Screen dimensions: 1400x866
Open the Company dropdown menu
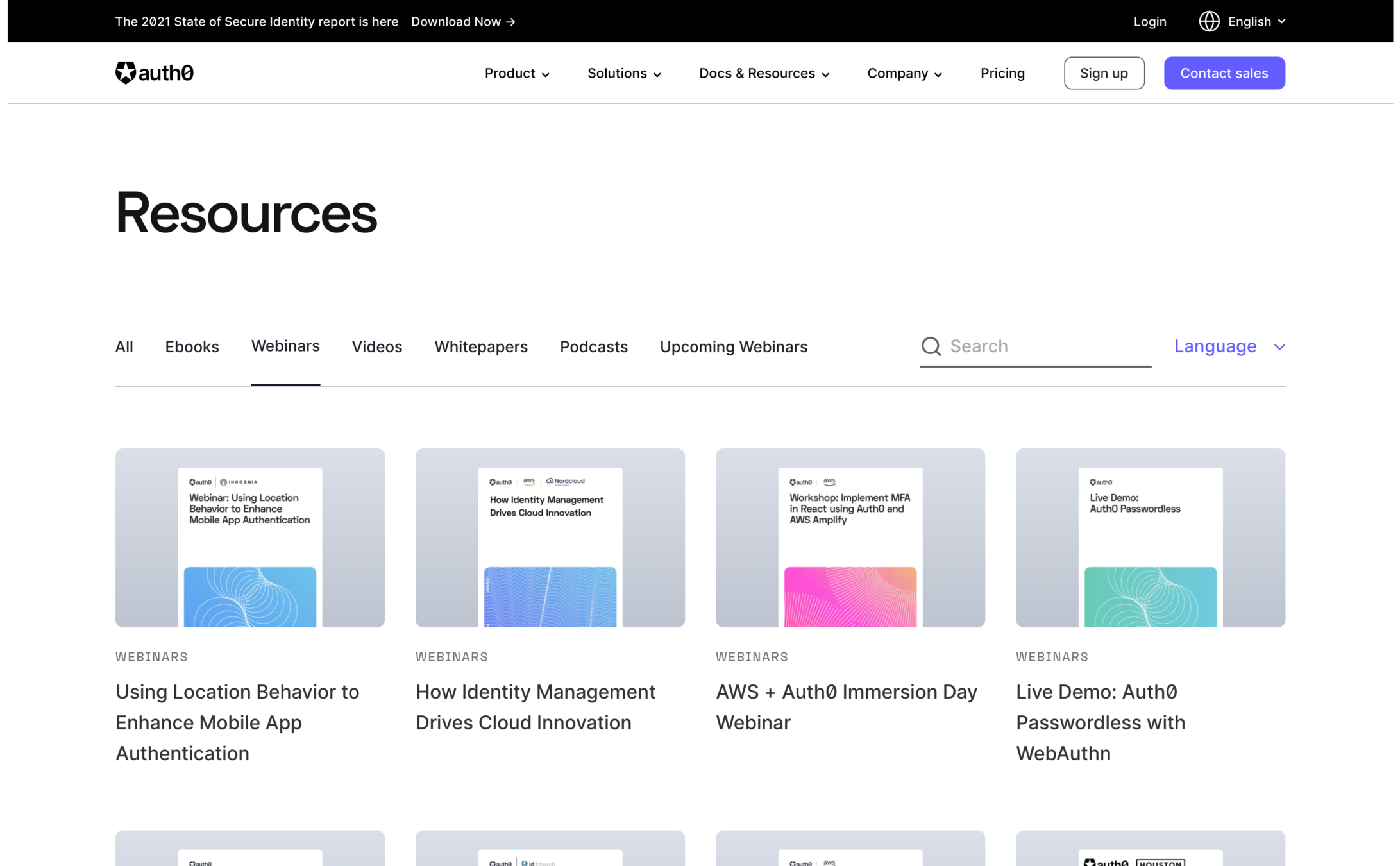tap(904, 73)
